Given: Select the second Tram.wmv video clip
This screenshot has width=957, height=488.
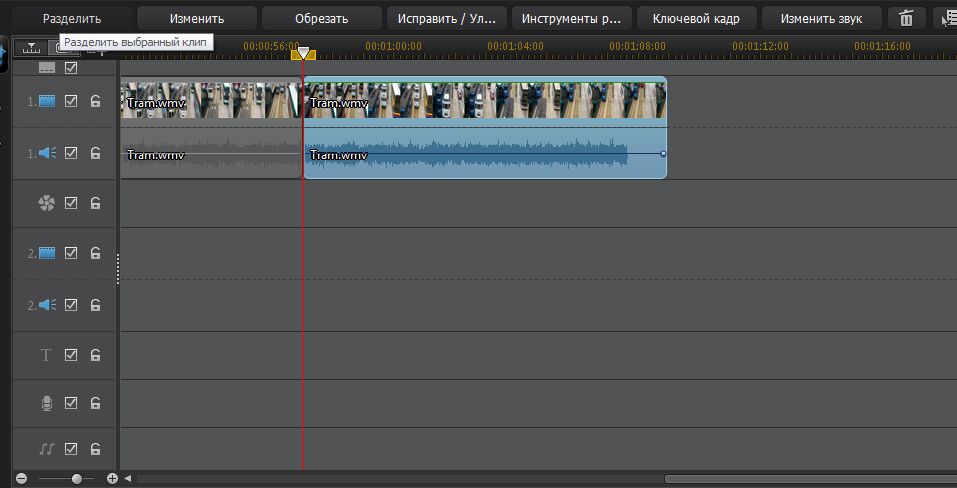Looking at the screenshot, I should 484,101.
